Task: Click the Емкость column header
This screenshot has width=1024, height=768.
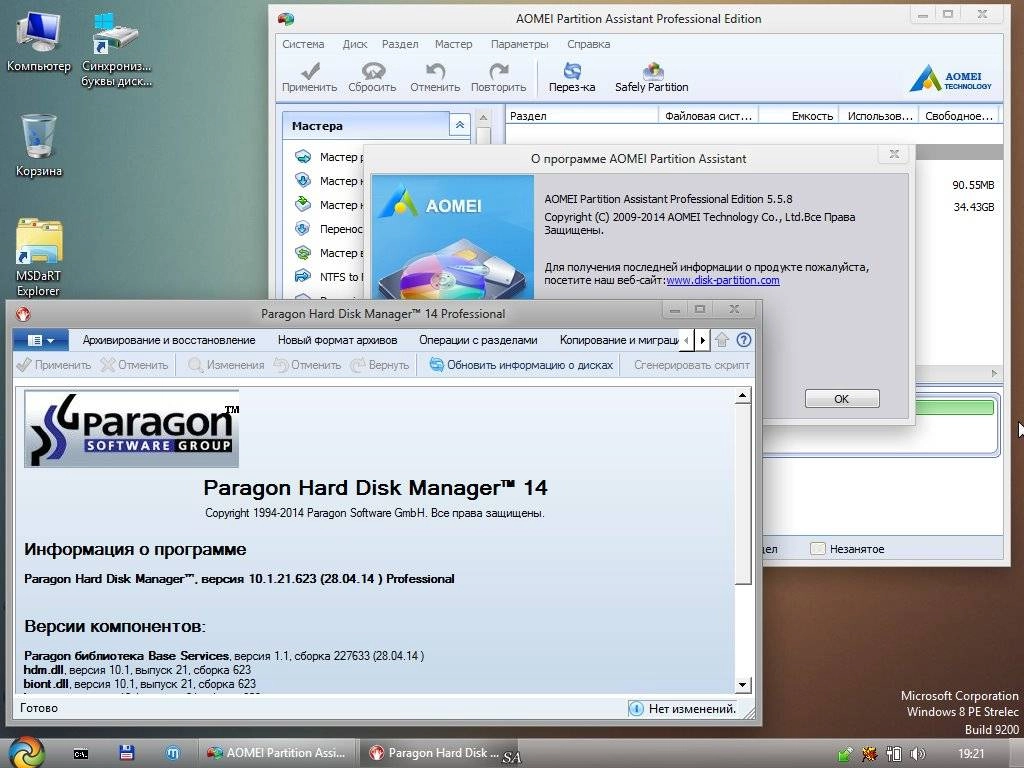Action: (x=799, y=116)
